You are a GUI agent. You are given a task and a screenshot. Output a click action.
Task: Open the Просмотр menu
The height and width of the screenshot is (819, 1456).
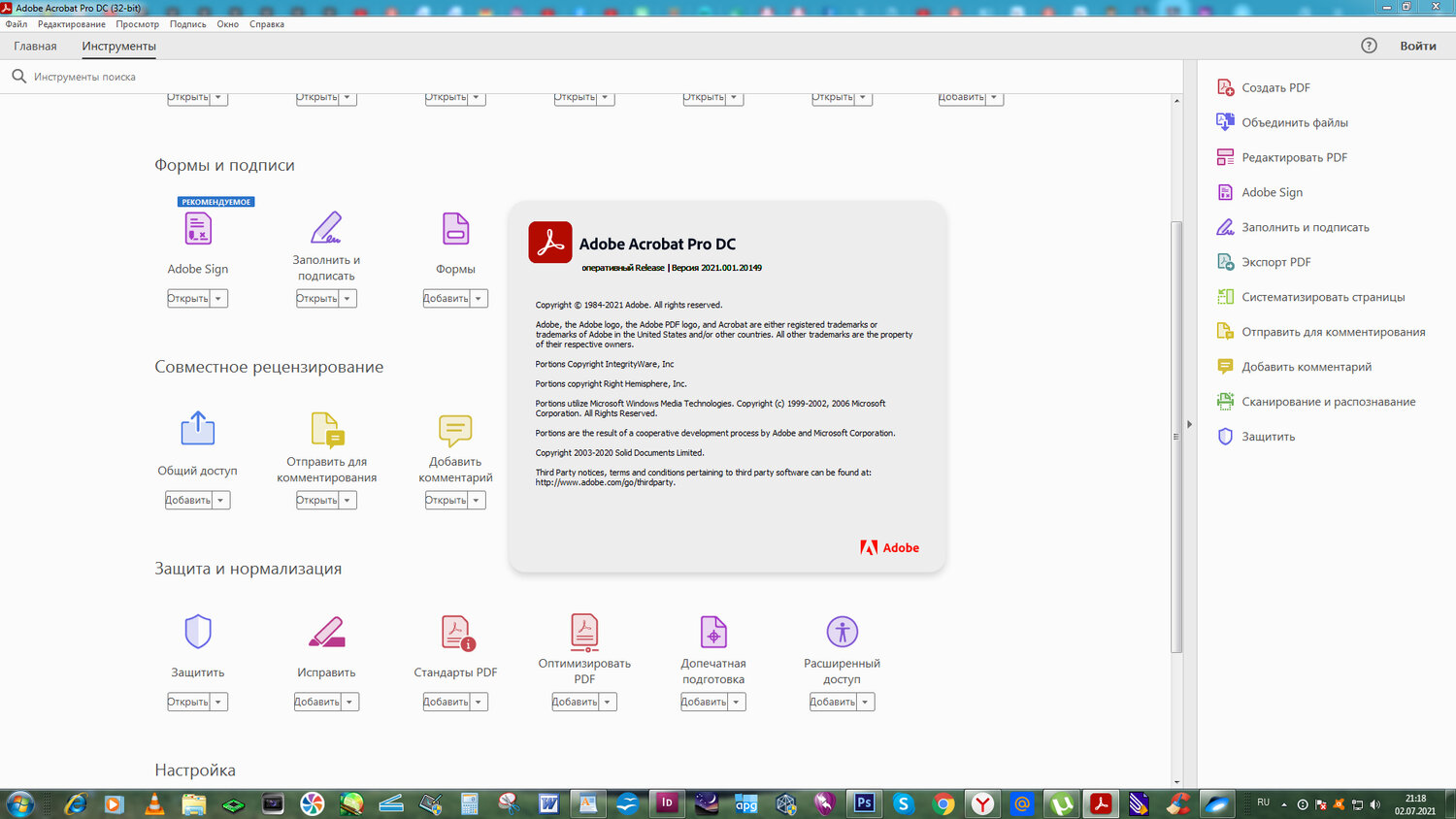pos(138,24)
